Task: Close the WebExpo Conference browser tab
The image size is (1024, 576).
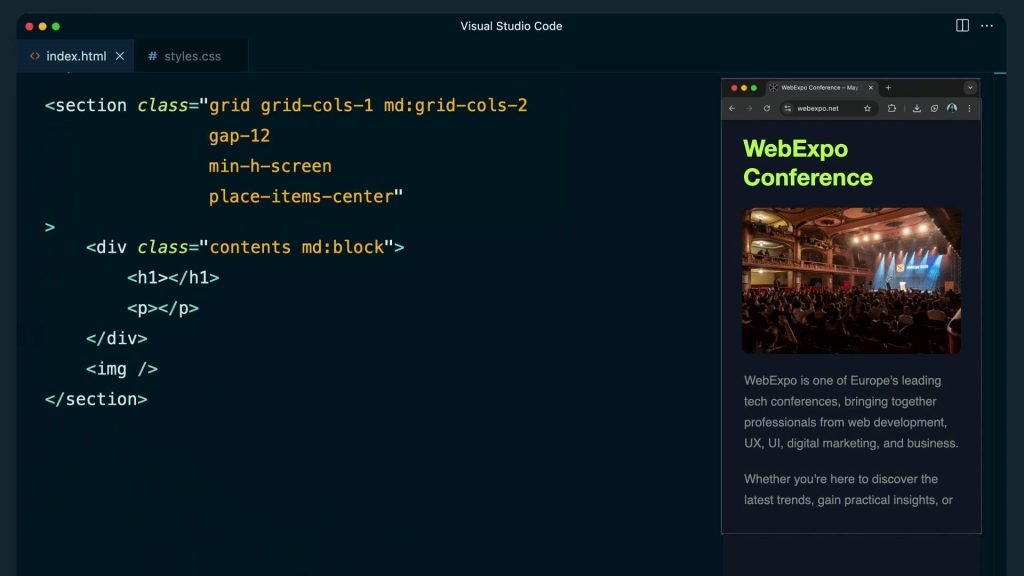Action: tap(870, 88)
